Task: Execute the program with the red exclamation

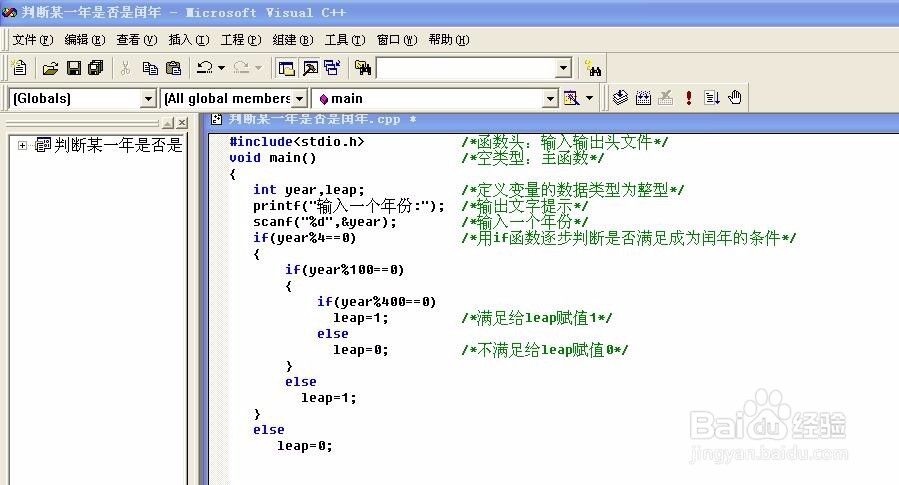Action: [689, 98]
